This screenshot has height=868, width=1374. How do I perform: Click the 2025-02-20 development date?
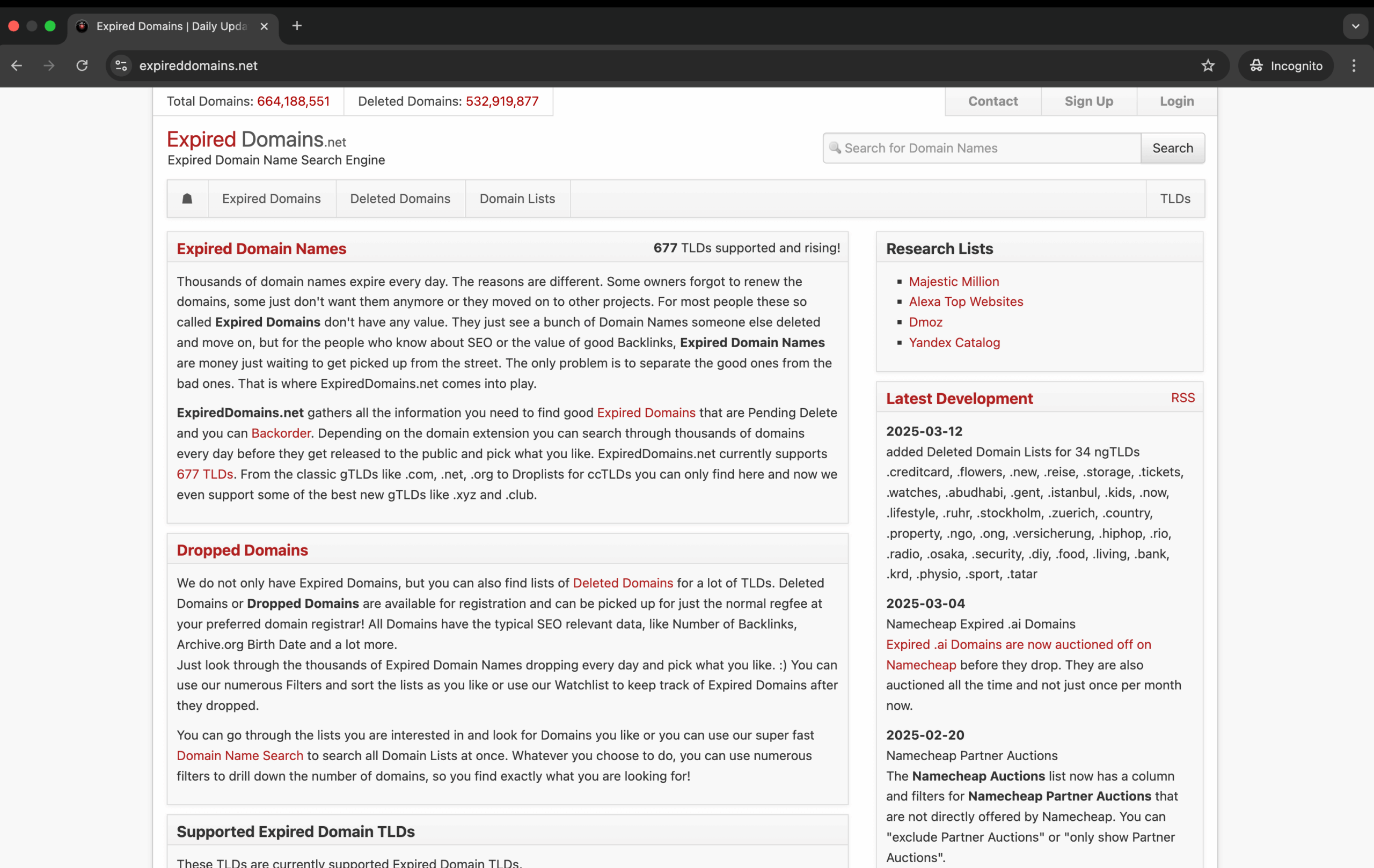pyautogui.click(x=925, y=734)
